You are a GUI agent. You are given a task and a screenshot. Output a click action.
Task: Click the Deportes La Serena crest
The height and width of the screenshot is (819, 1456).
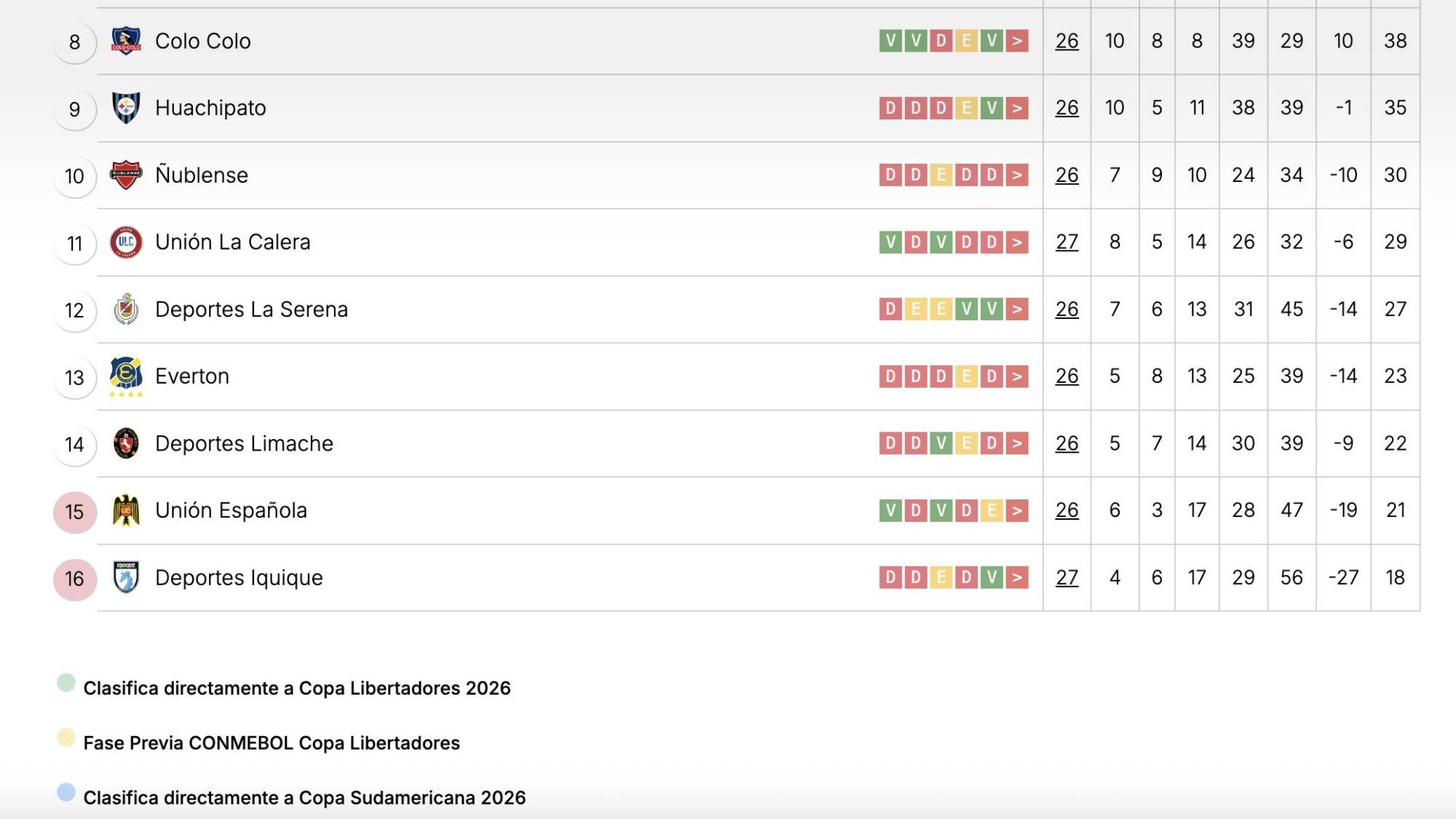point(125,309)
